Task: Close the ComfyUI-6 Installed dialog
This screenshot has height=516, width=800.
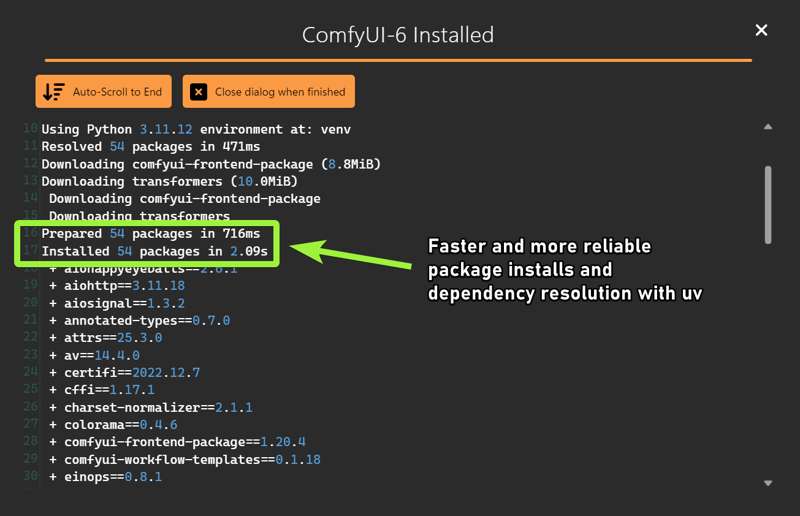Action: point(761,30)
